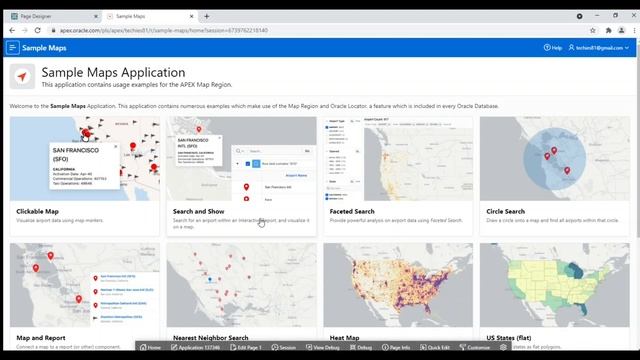This screenshot has width=640, height=360.
Task: Click the Sample Maps application logo icon
Action: point(22,76)
